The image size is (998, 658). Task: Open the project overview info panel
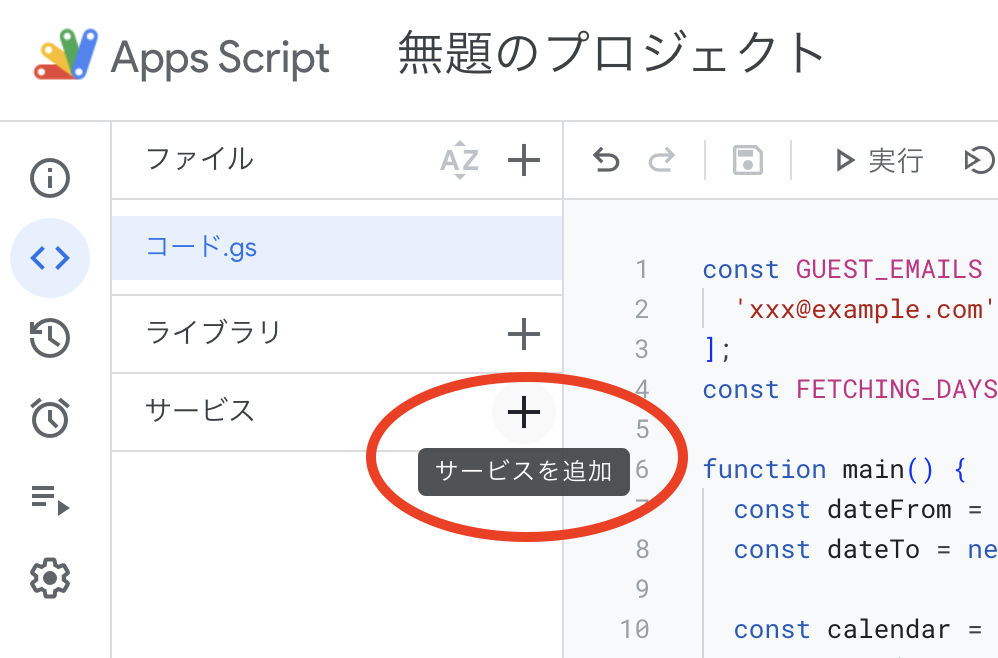click(50, 178)
